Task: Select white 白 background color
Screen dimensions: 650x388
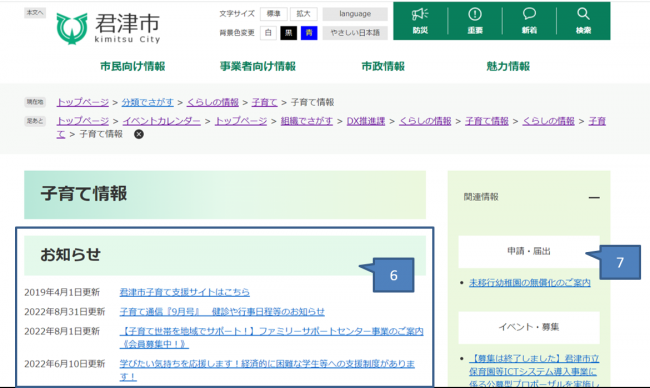Action: click(268, 33)
